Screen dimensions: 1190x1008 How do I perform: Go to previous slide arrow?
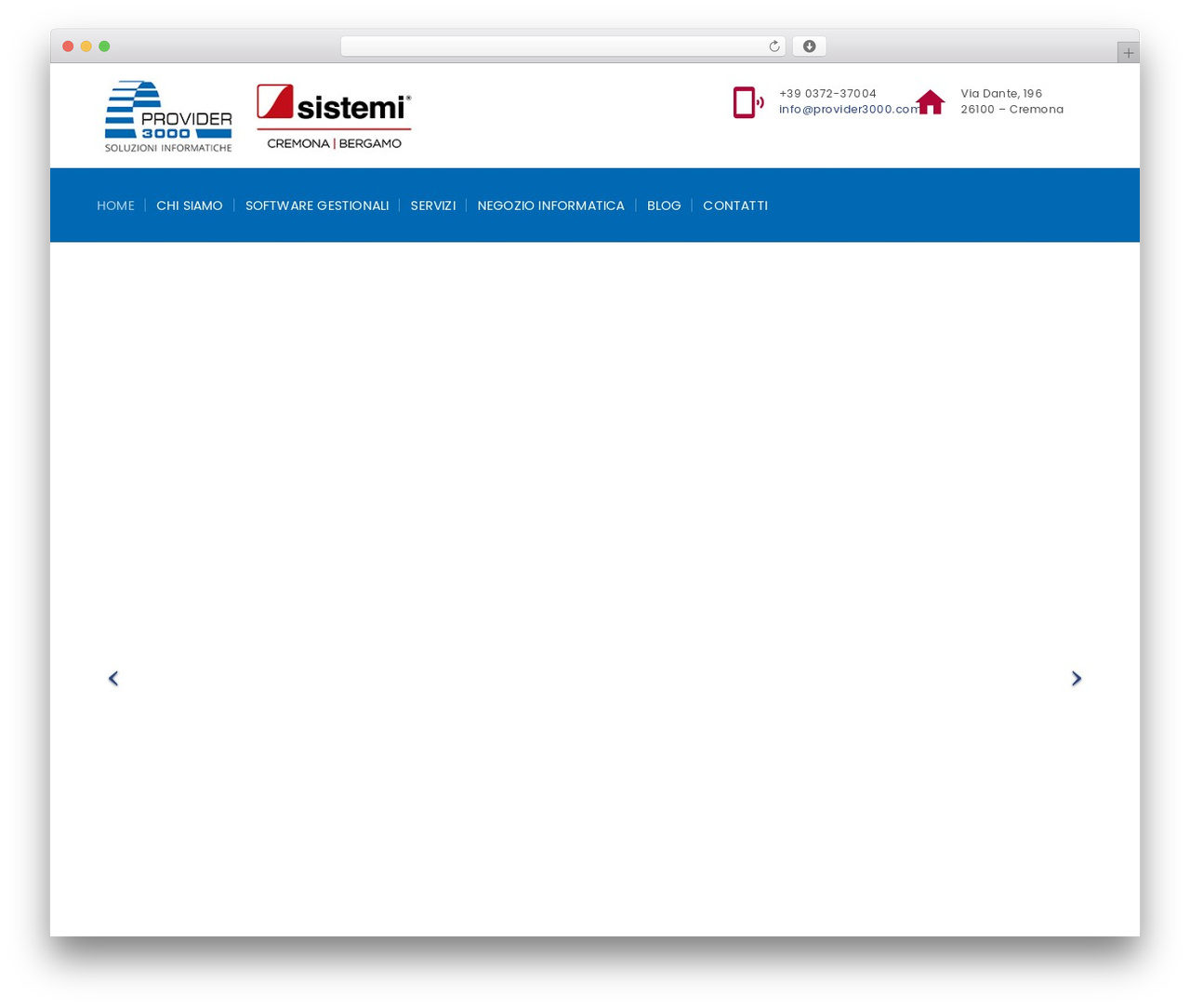pyautogui.click(x=113, y=679)
